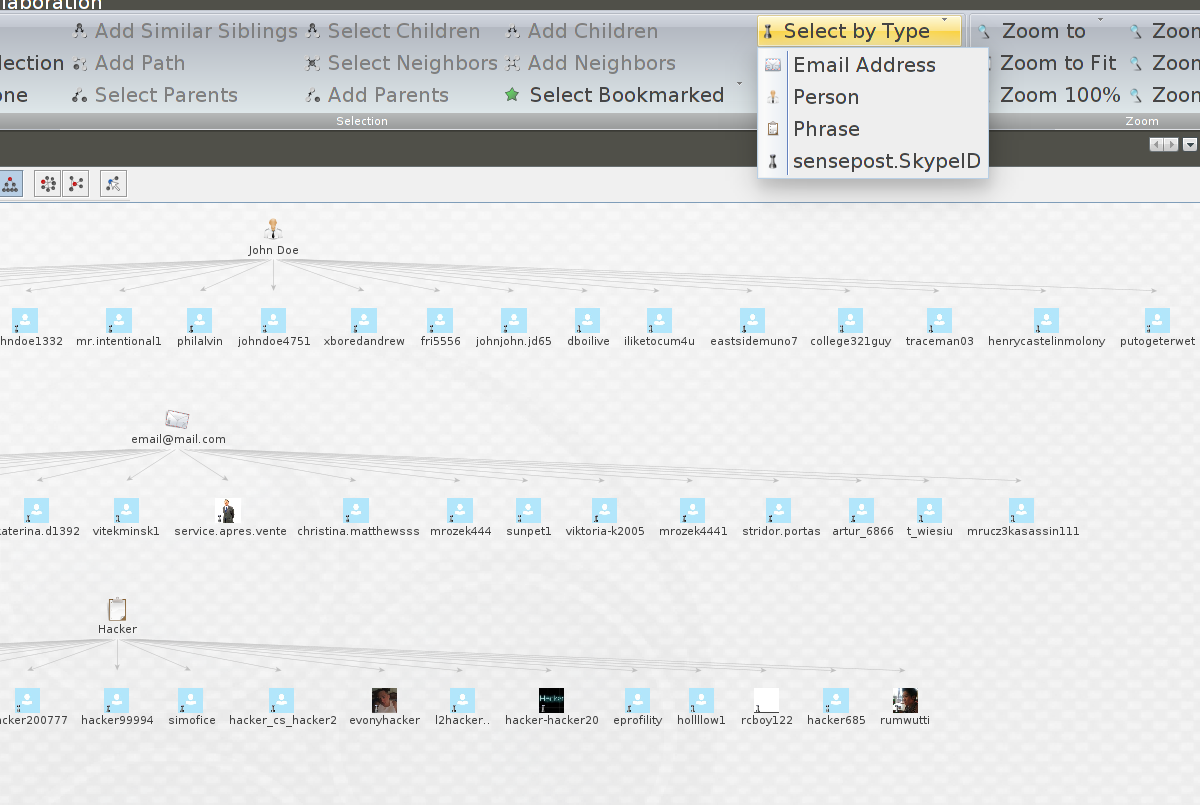Select the hacker-hacker20 node icon
Image resolution: width=1200 pixels, height=805 pixels.
tap(551, 700)
